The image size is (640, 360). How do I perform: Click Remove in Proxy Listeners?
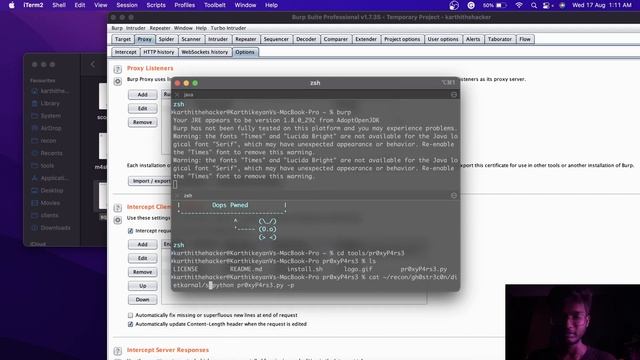coord(142,122)
